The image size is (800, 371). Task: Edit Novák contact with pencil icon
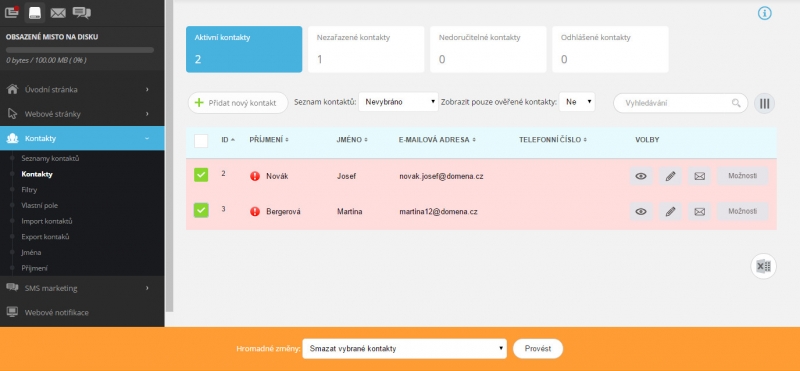tap(670, 176)
